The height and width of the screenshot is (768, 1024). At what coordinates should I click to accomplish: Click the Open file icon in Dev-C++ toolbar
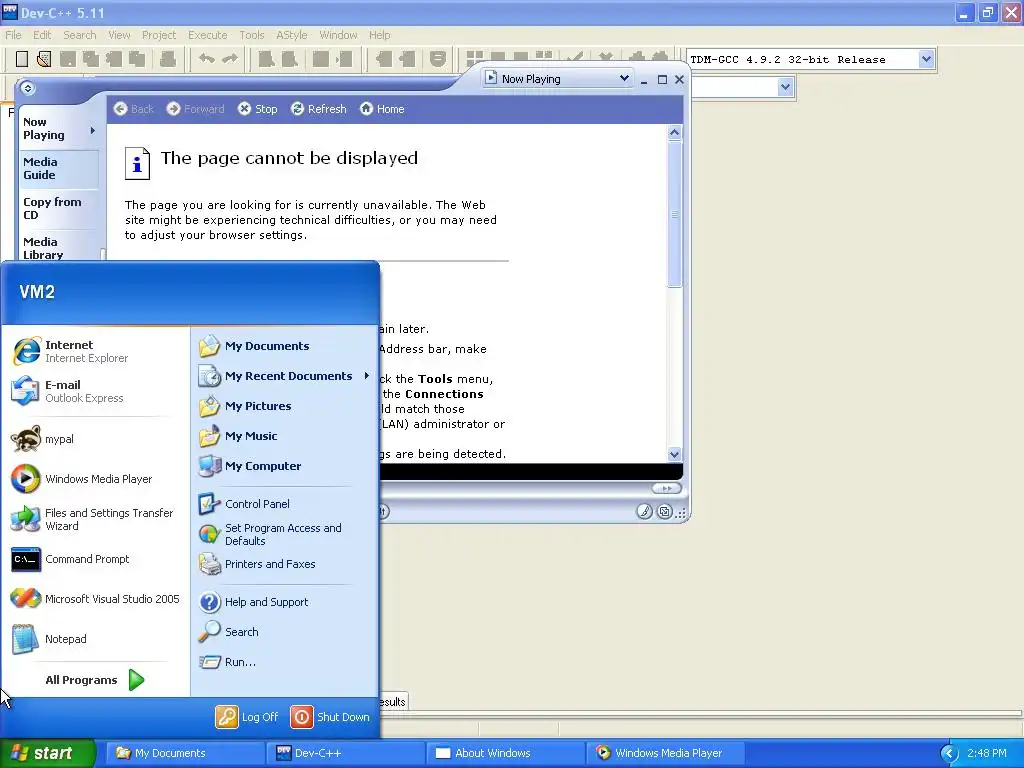click(x=44, y=59)
